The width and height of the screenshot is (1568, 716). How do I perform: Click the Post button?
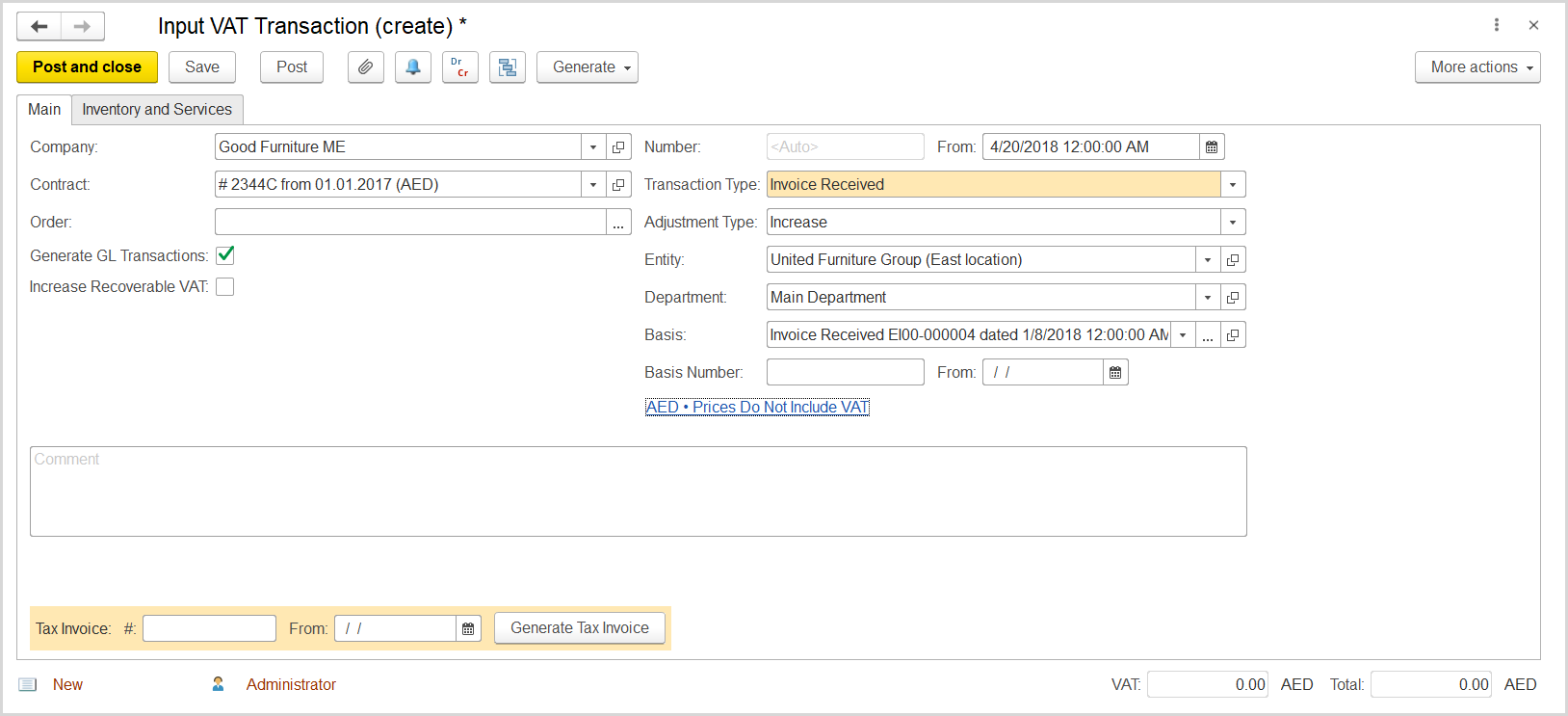click(x=292, y=67)
